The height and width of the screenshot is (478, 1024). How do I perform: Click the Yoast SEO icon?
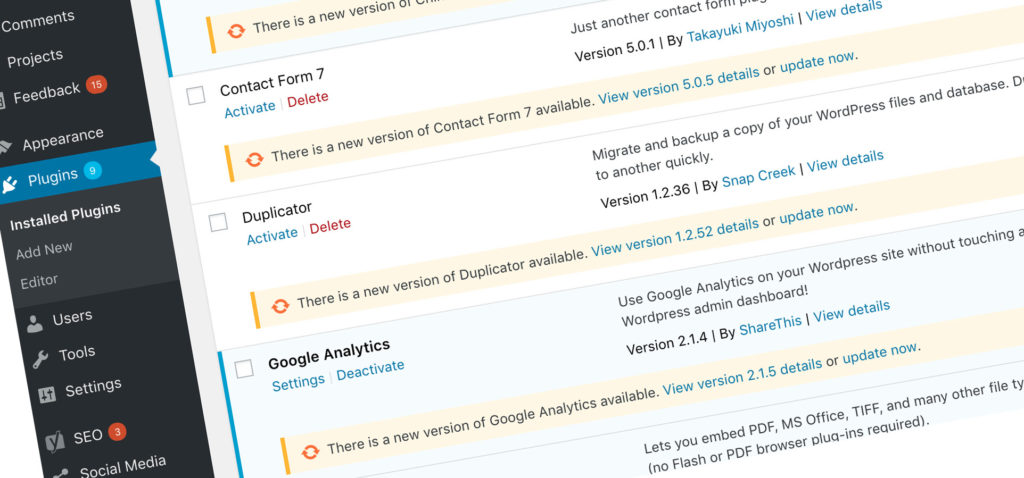pyautogui.click(x=55, y=442)
